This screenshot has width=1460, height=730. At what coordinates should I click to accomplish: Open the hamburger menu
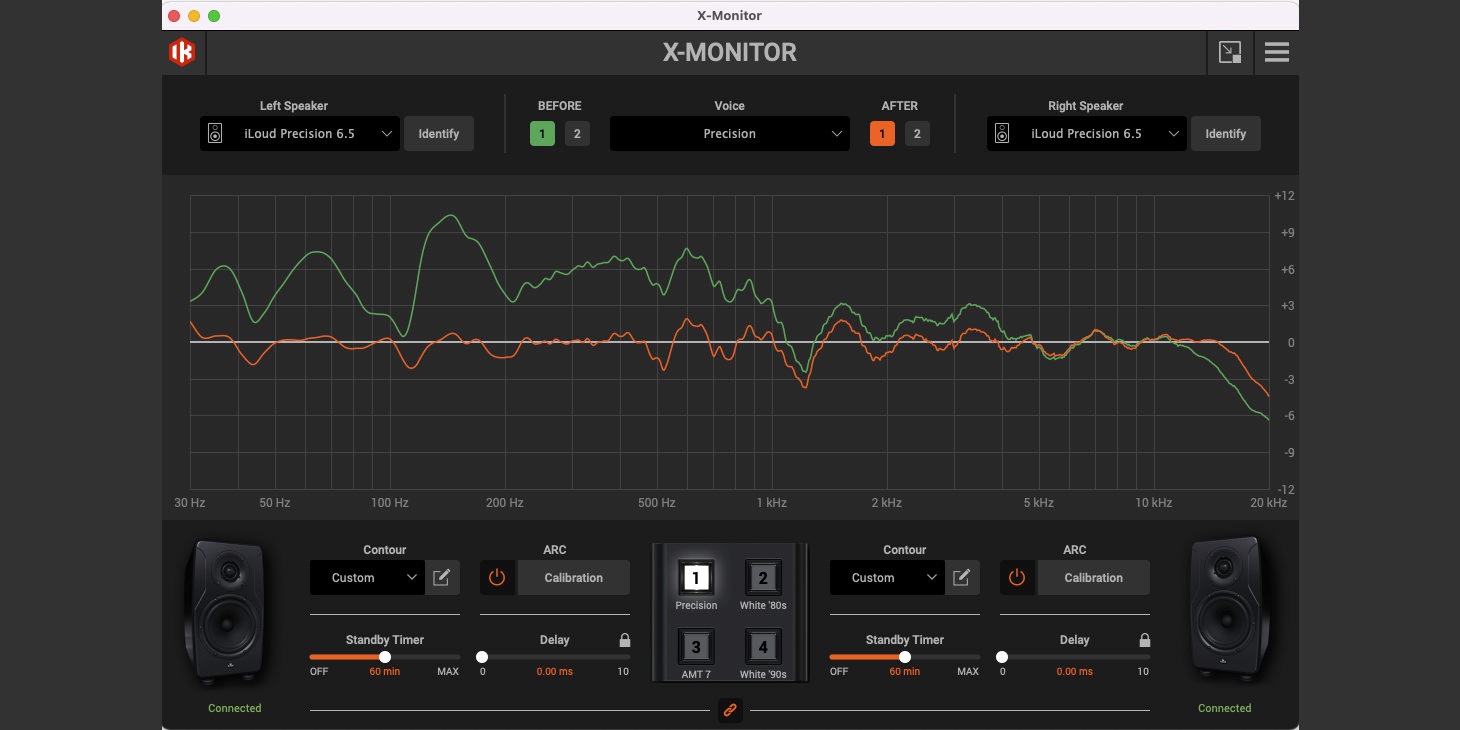click(x=1276, y=53)
